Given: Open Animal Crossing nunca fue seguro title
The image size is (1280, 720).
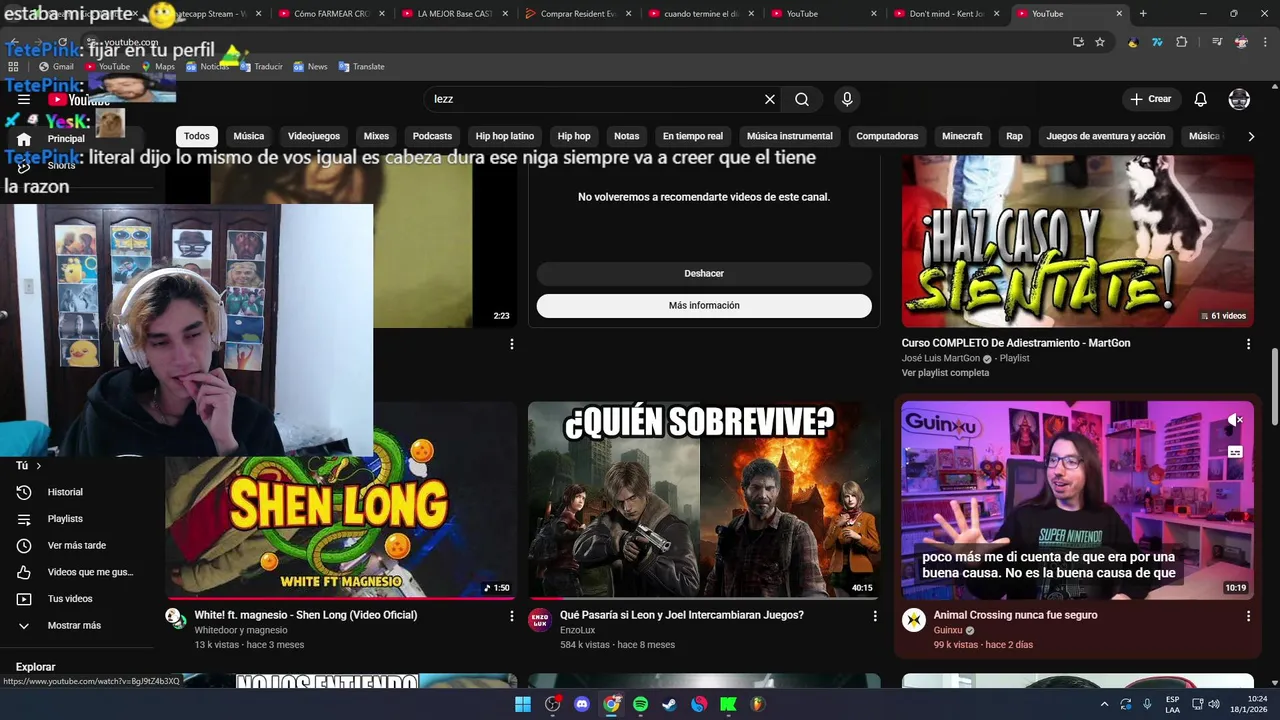Looking at the screenshot, I should point(1015,615).
